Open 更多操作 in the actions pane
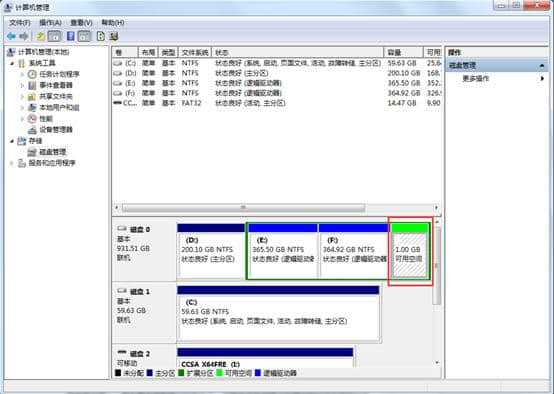 tap(476, 78)
